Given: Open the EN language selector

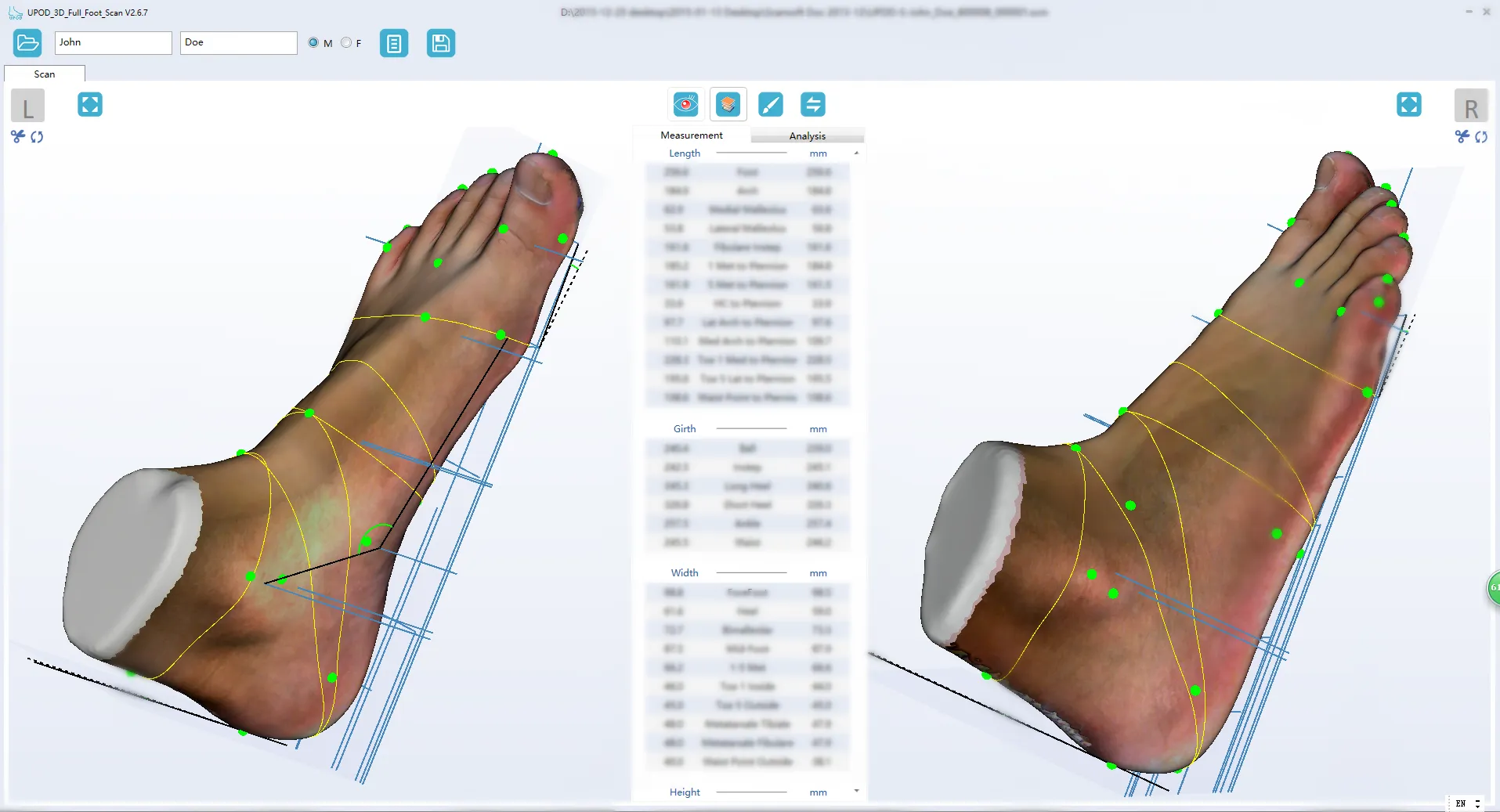Looking at the screenshot, I should pyautogui.click(x=1466, y=803).
